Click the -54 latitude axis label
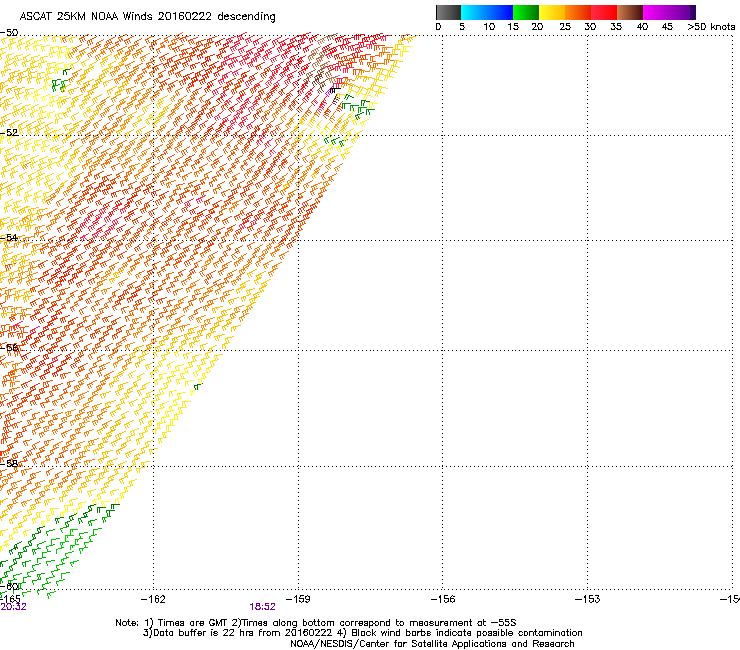740x650 pixels. click(x=10, y=237)
